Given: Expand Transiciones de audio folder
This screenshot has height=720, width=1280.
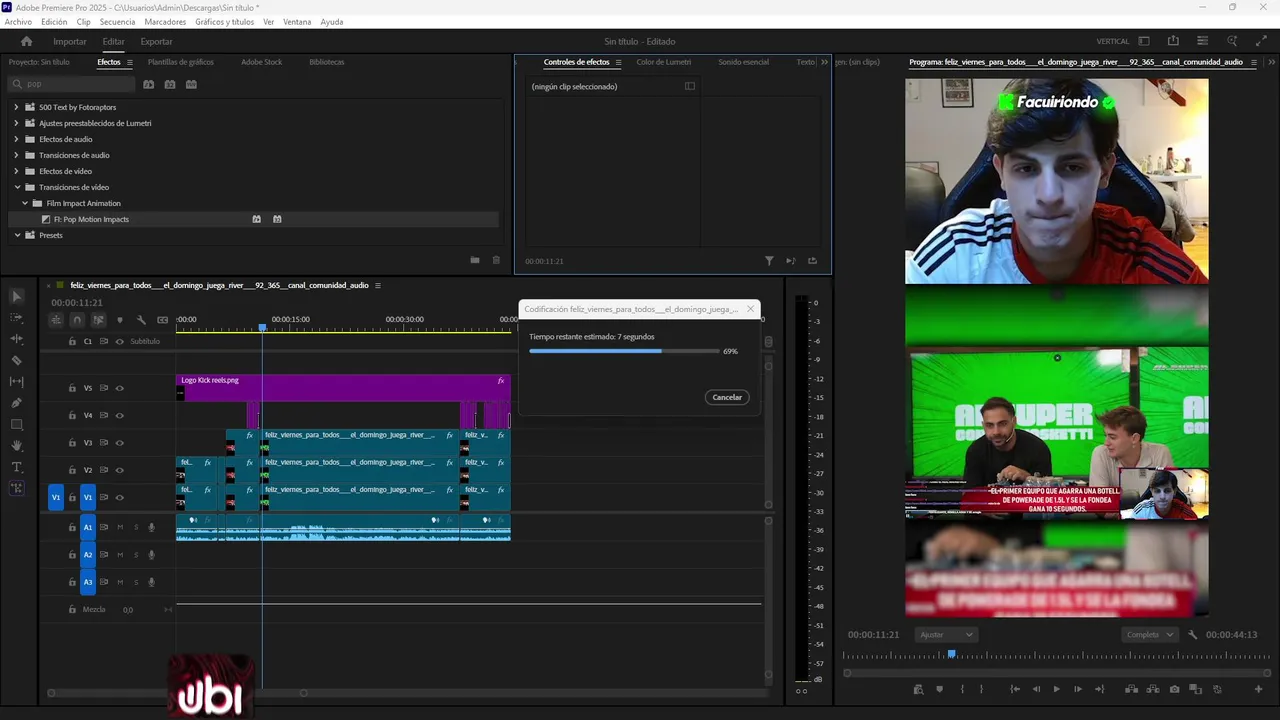Looking at the screenshot, I should click(17, 155).
